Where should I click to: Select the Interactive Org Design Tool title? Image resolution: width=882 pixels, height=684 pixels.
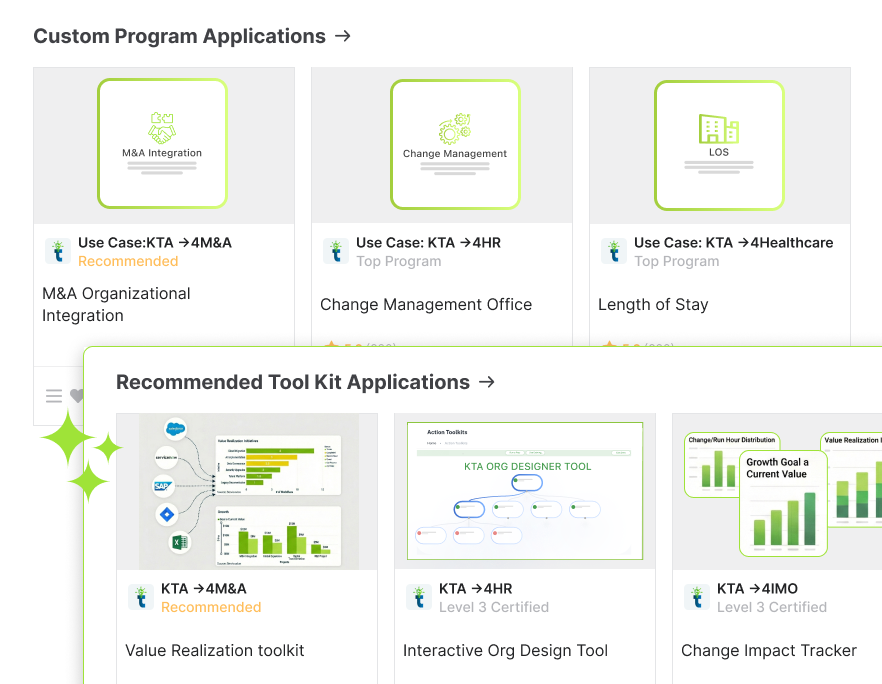[x=505, y=650]
